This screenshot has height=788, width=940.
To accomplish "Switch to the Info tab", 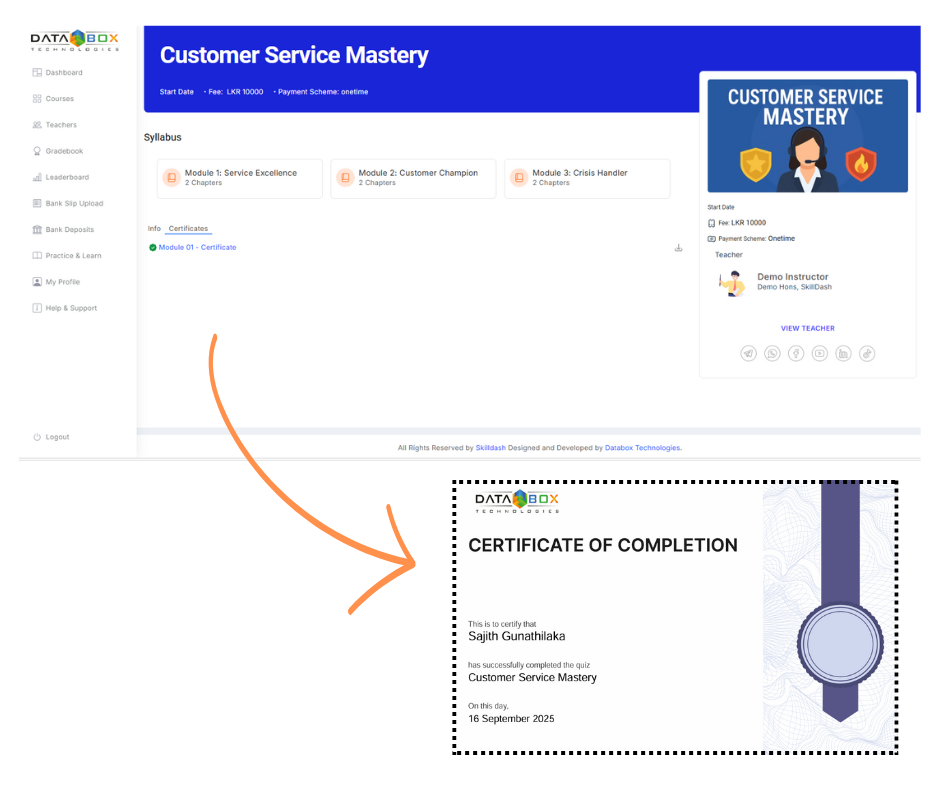I will tap(154, 229).
